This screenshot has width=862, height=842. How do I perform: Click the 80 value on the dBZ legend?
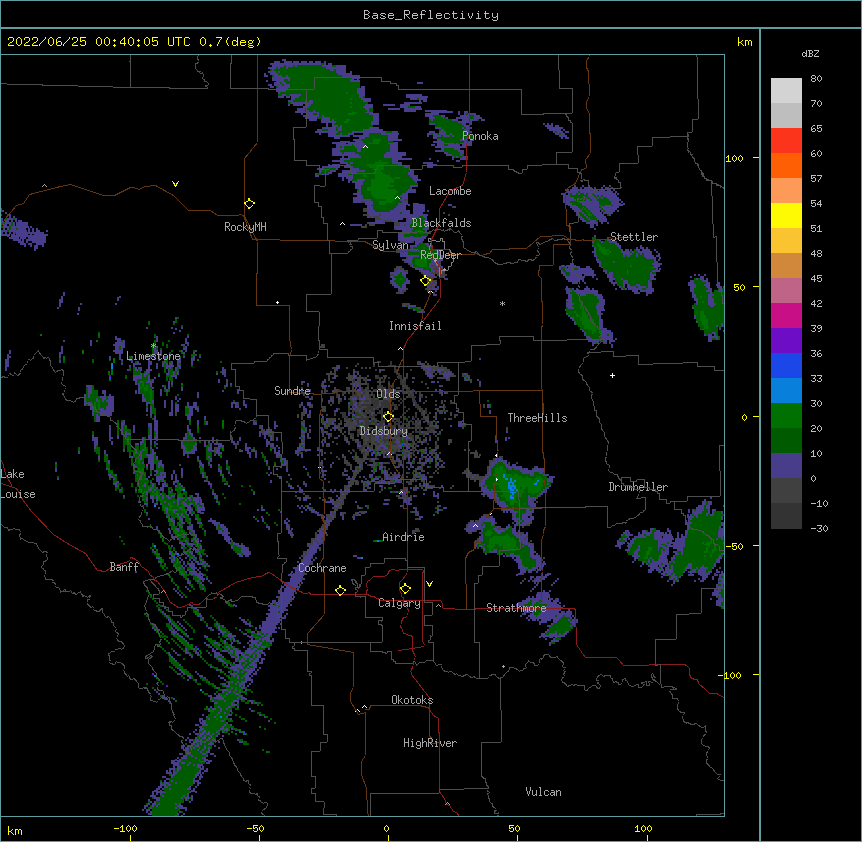pos(816,79)
